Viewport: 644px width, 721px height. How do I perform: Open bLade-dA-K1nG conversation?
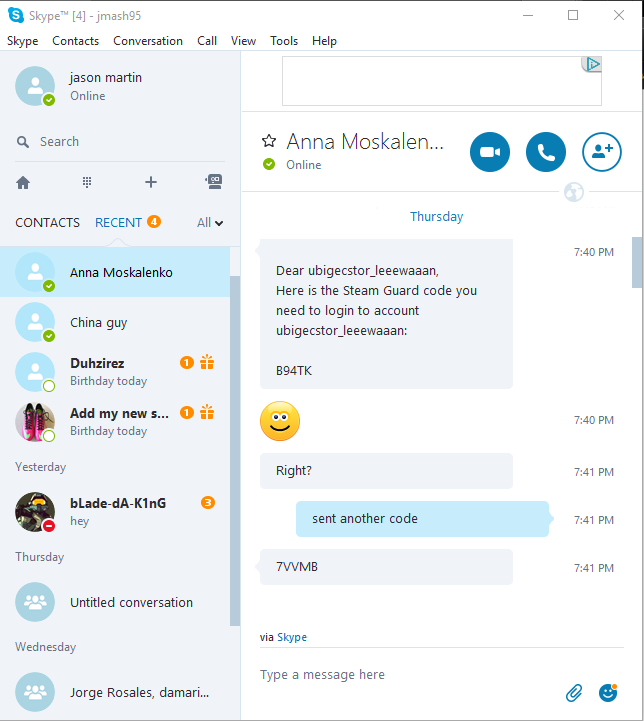pyautogui.click(x=115, y=512)
